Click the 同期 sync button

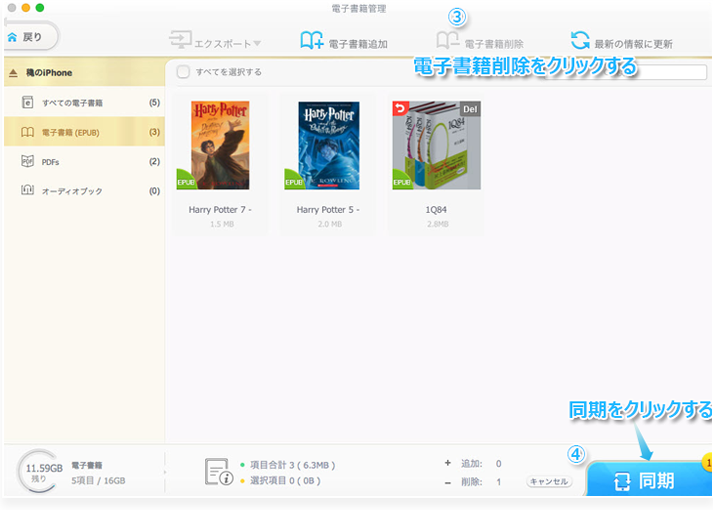[x=648, y=480]
